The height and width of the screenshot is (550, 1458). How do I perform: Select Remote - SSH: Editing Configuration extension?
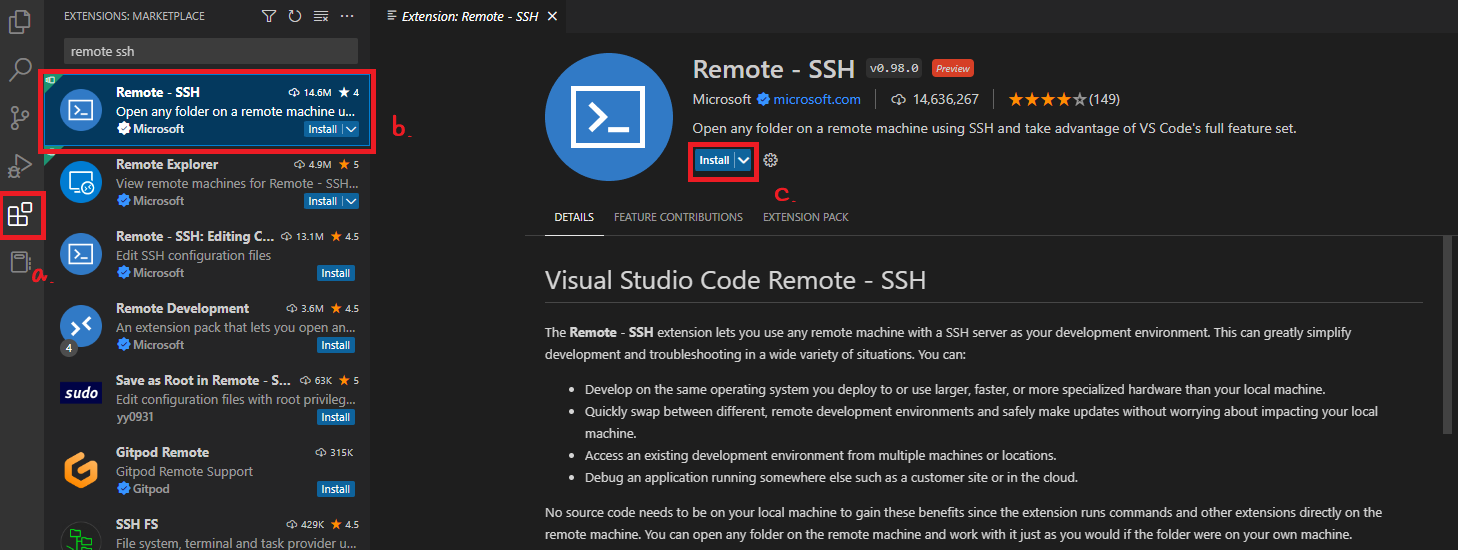point(207,254)
